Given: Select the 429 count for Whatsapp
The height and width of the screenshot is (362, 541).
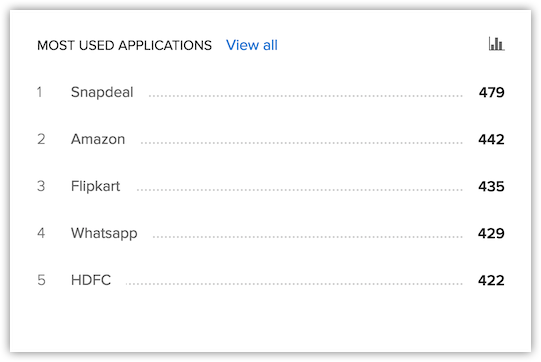Looking at the screenshot, I should [x=491, y=233].
